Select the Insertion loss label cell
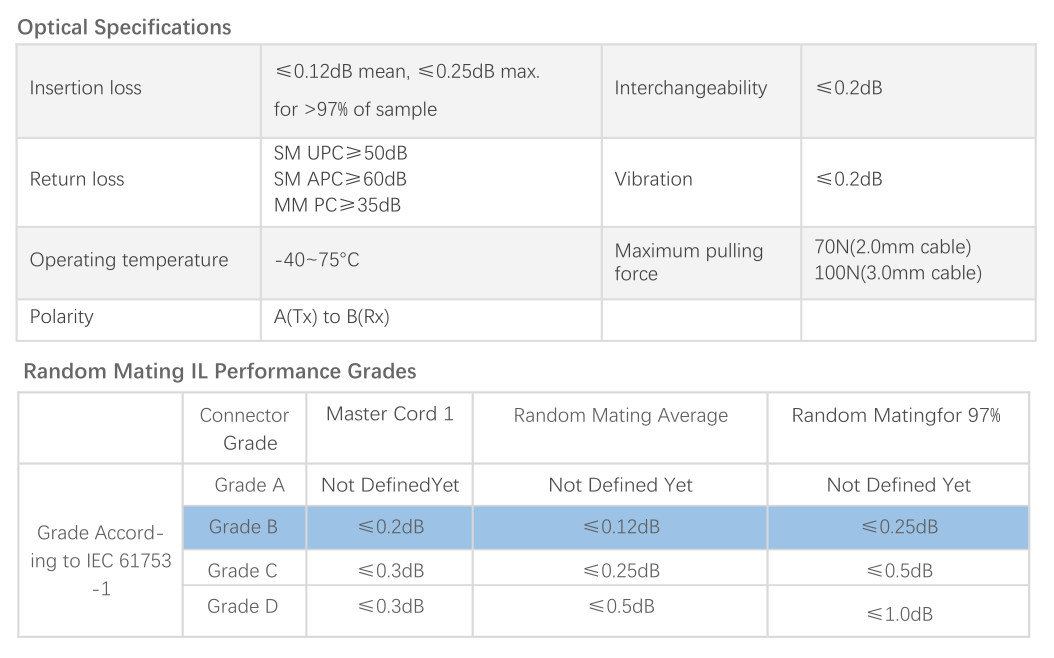Viewport: 1054px width, 658px height. pyautogui.click(x=86, y=88)
